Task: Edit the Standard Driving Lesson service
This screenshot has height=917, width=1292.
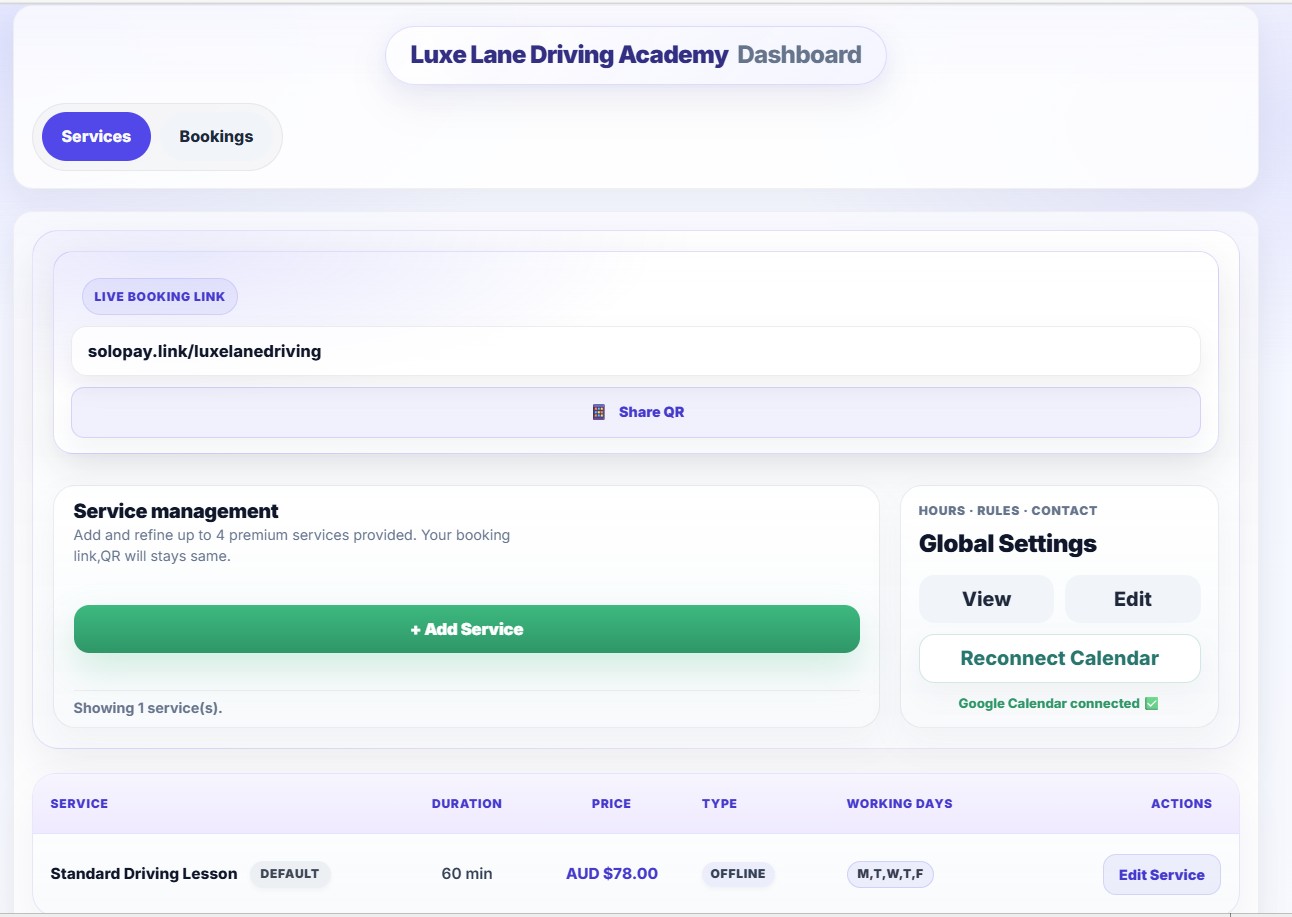Action: pos(1161,874)
